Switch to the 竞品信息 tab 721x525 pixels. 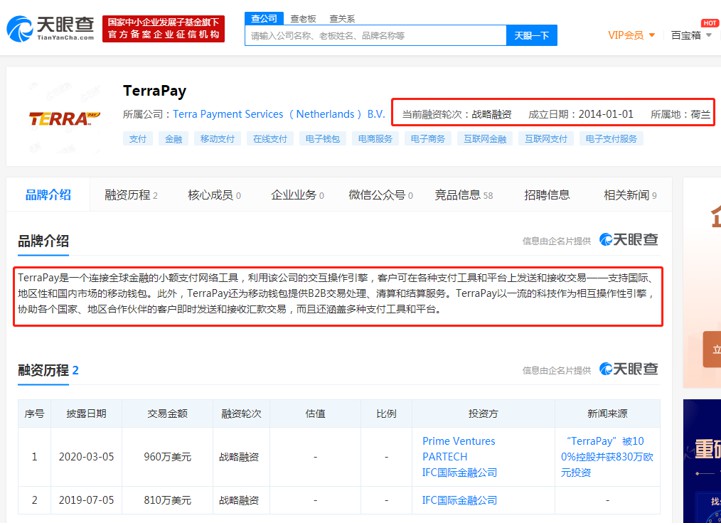click(464, 195)
